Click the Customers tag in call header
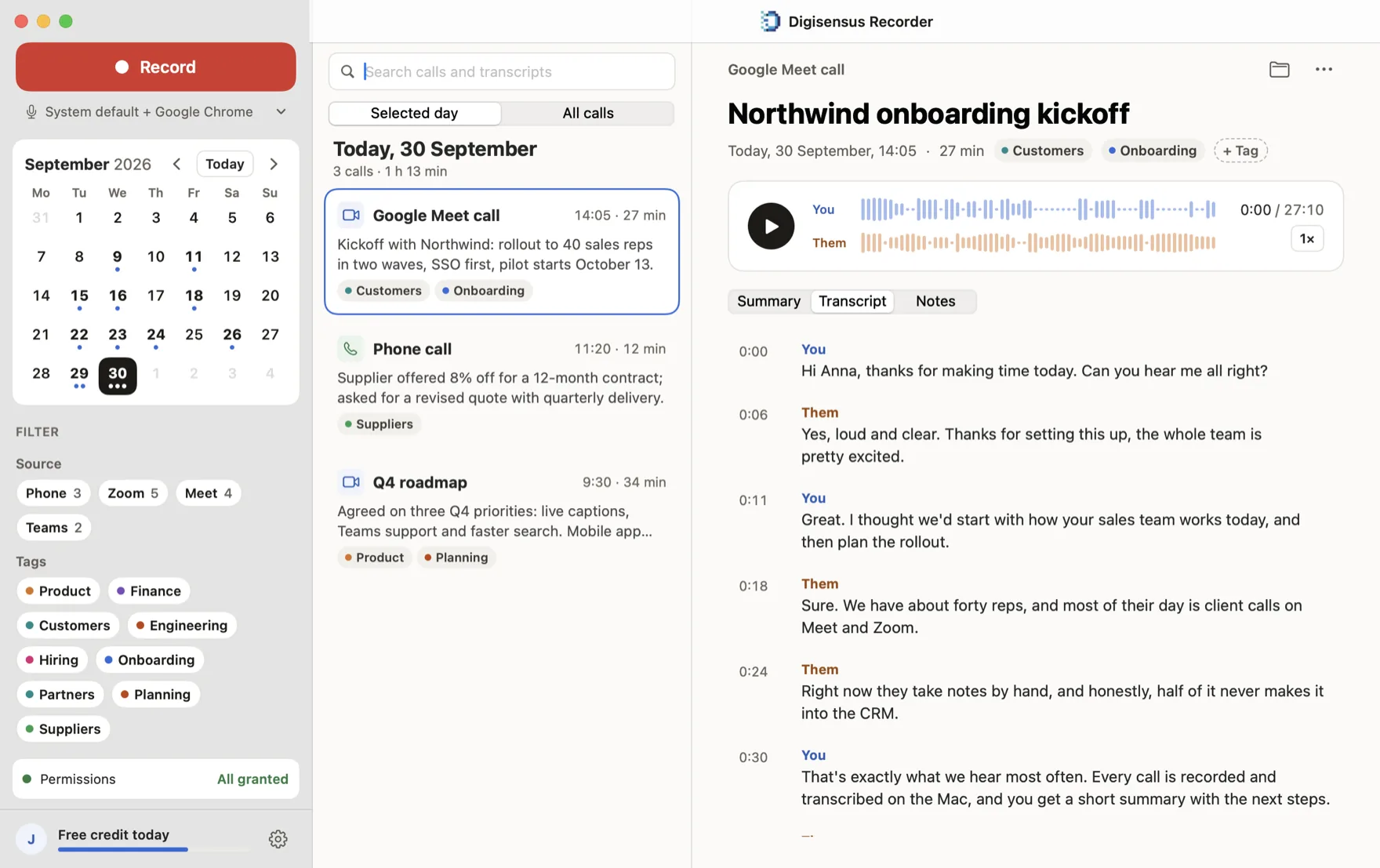 pyautogui.click(x=1042, y=151)
